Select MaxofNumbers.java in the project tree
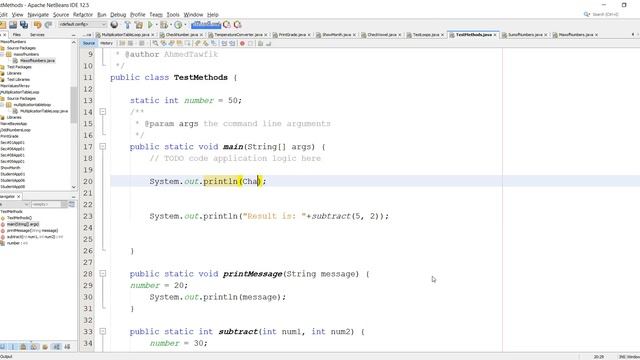 point(37,60)
